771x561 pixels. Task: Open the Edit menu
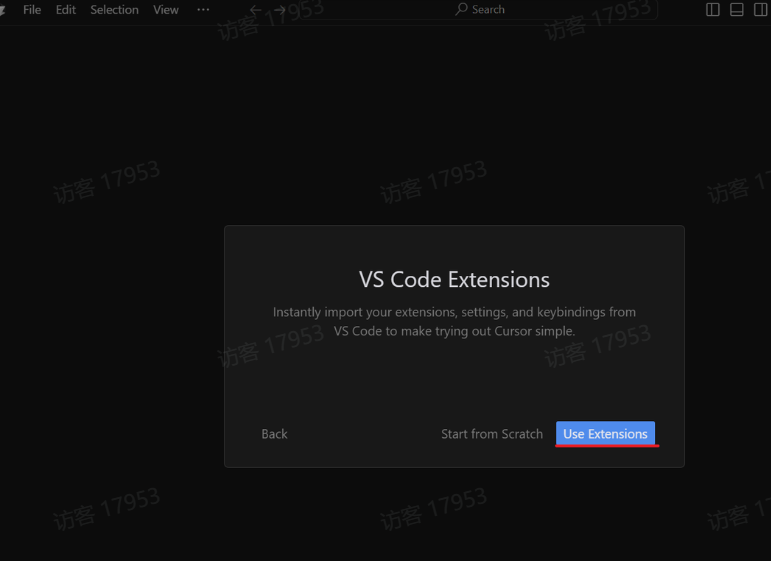click(66, 10)
